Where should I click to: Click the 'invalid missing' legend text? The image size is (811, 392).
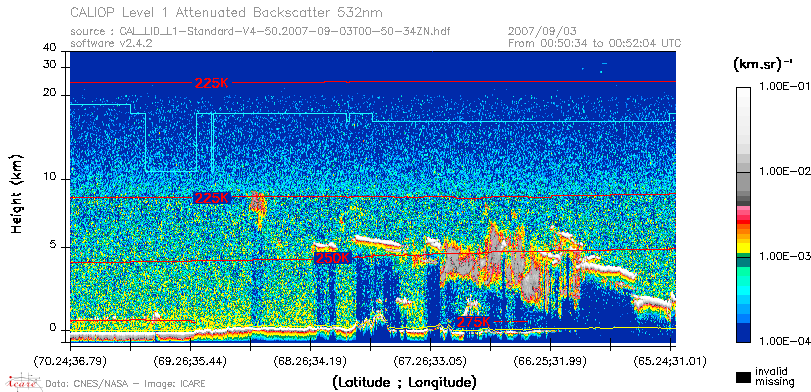(774, 377)
